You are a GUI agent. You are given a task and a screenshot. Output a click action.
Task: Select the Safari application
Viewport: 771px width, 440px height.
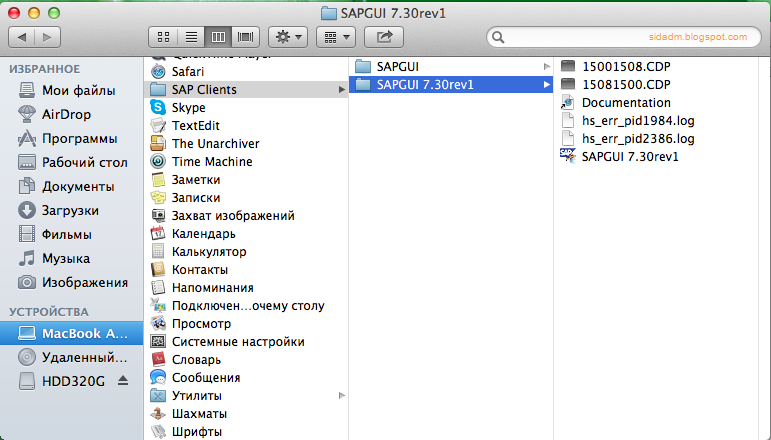click(x=246, y=72)
